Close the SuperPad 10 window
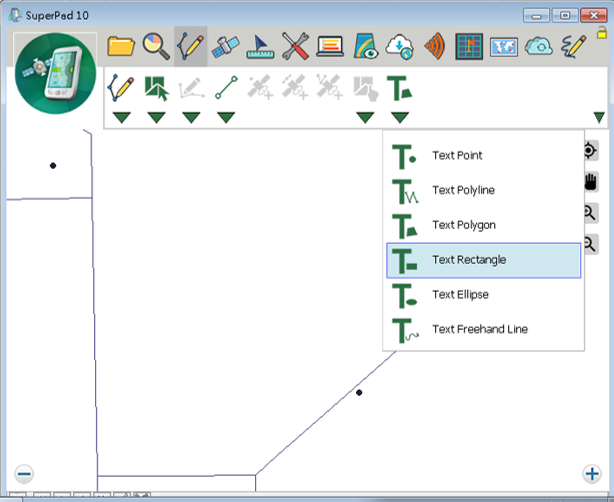 click(x=594, y=16)
